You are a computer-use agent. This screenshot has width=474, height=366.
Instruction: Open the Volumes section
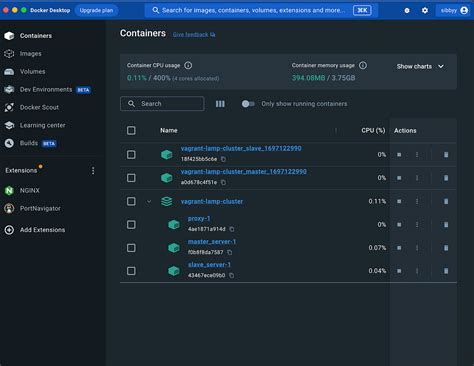coord(32,72)
